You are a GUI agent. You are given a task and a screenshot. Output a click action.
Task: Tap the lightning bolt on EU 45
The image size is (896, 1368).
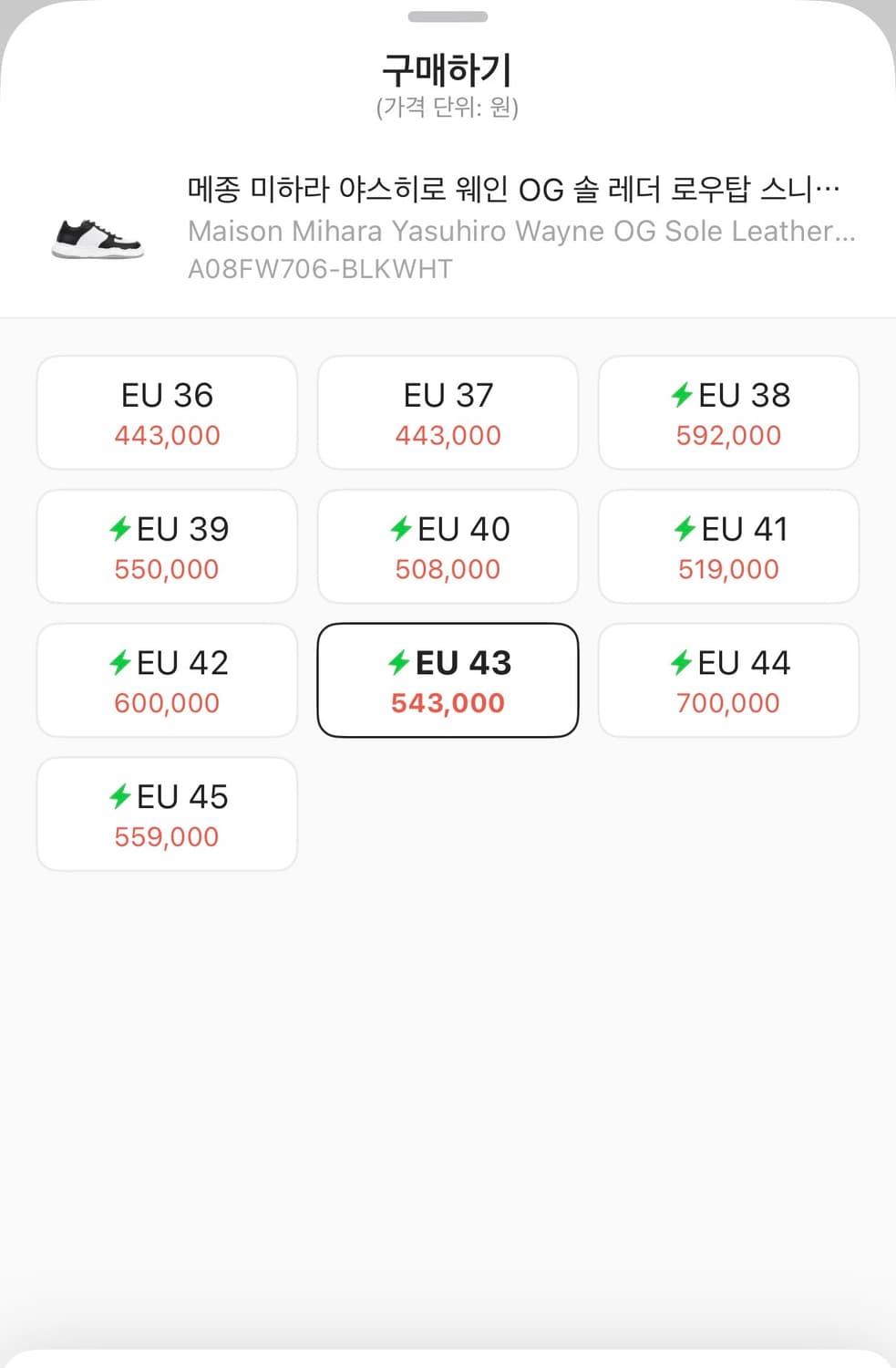point(120,797)
